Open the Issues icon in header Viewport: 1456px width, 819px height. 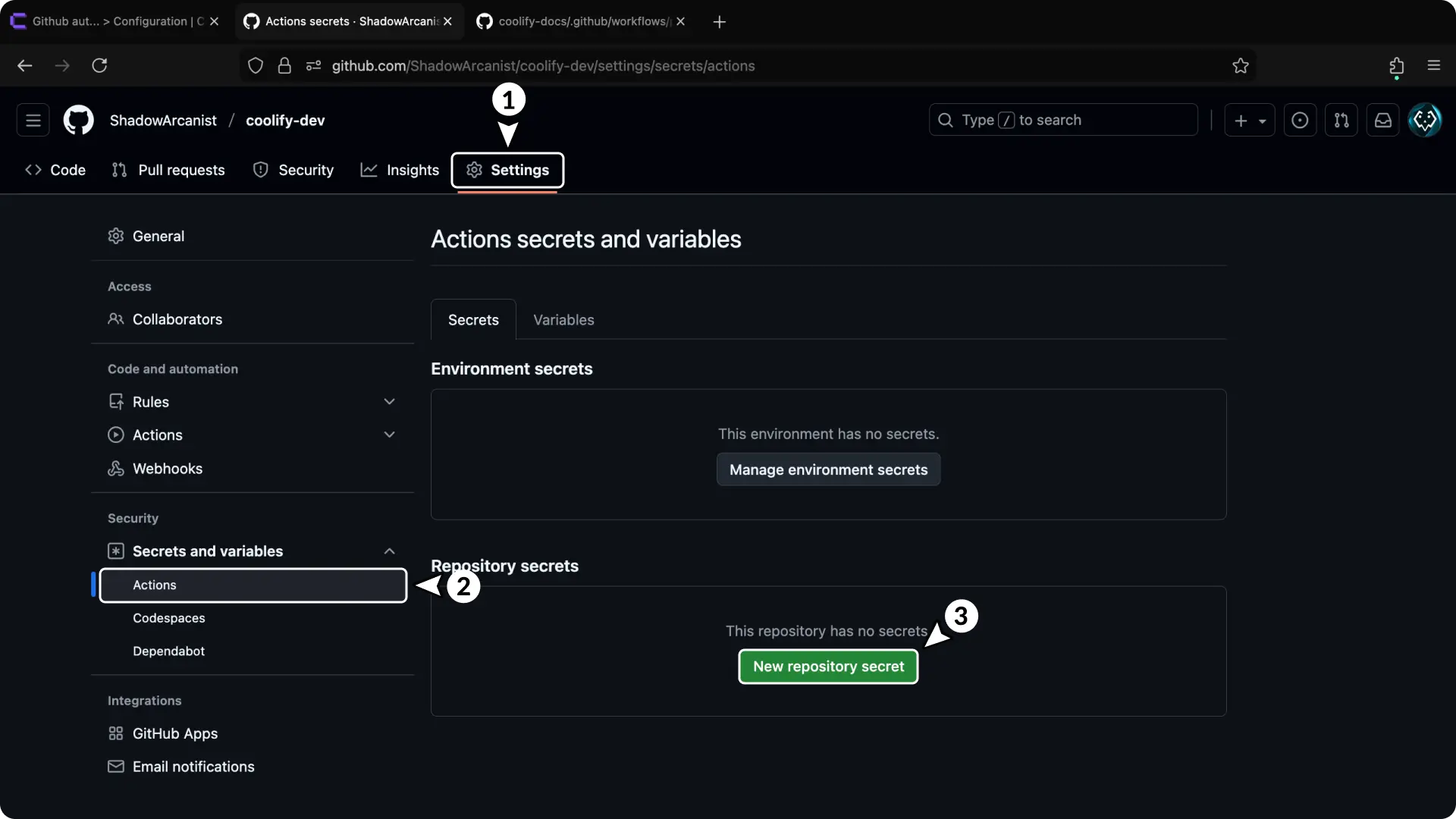click(x=1299, y=120)
